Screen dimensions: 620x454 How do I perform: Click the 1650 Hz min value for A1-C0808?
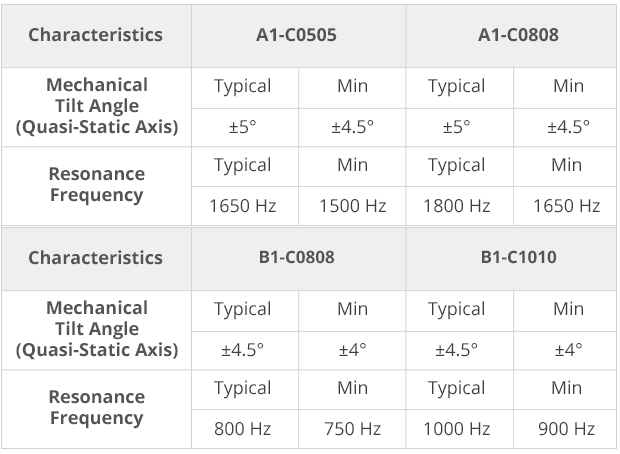(x=565, y=206)
